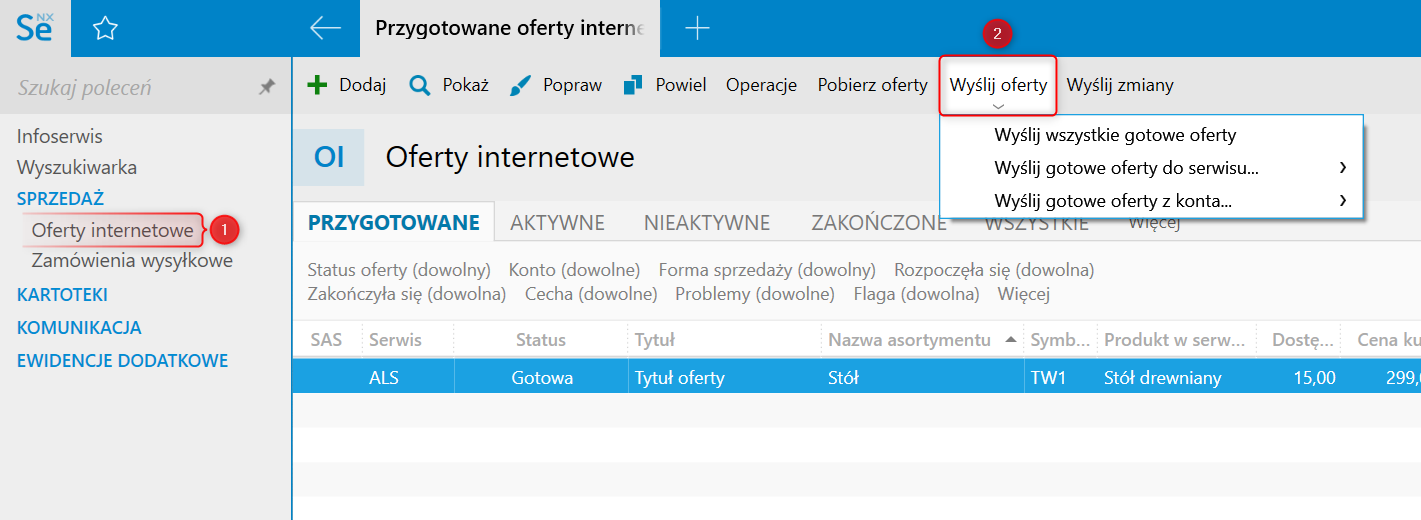This screenshot has width=1421, height=520.
Task: Open the Status oferty filter
Action: coord(399,270)
